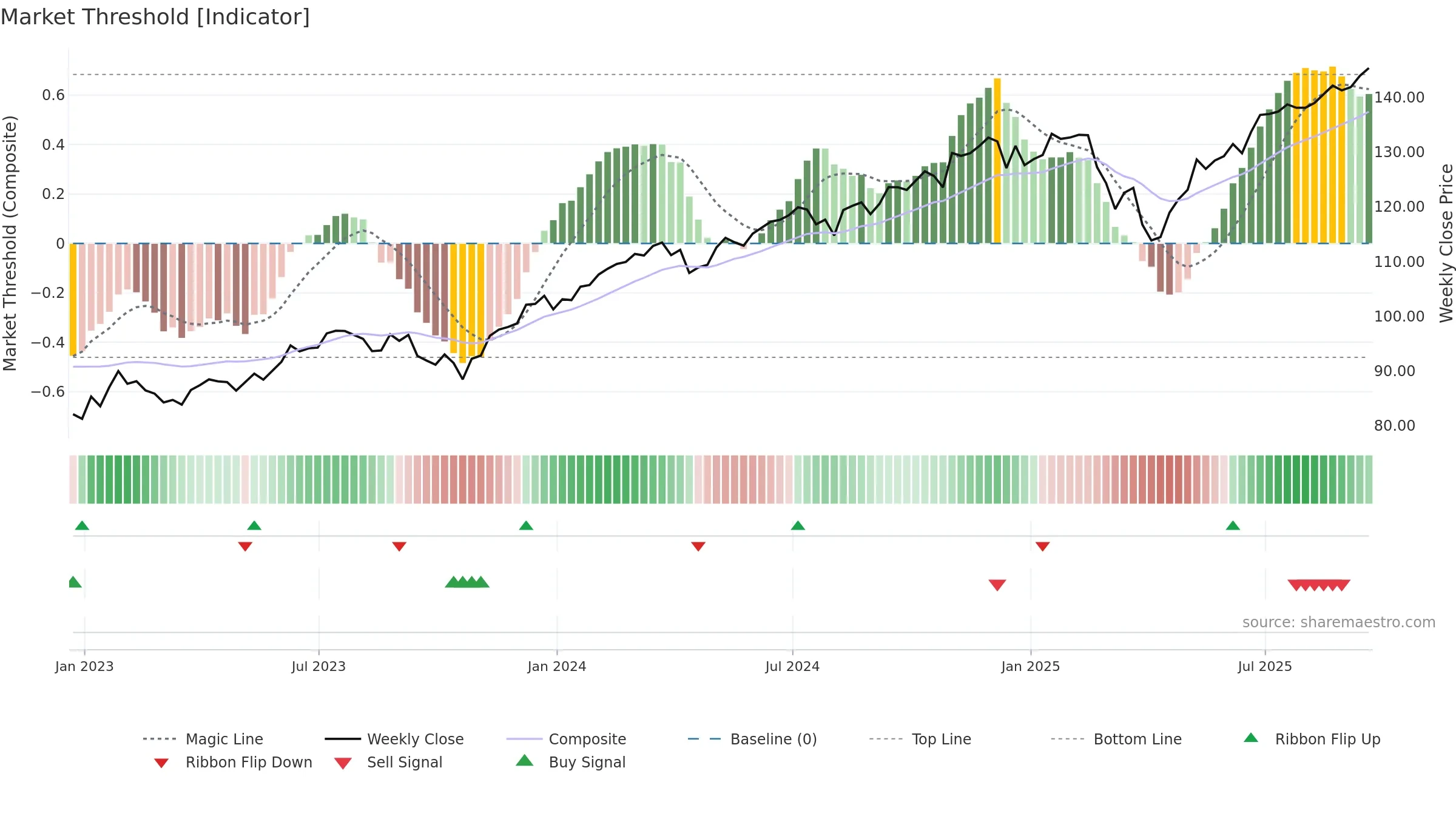
Task: Click the Jul 2023 x-axis label
Action: tap(318, 666)
